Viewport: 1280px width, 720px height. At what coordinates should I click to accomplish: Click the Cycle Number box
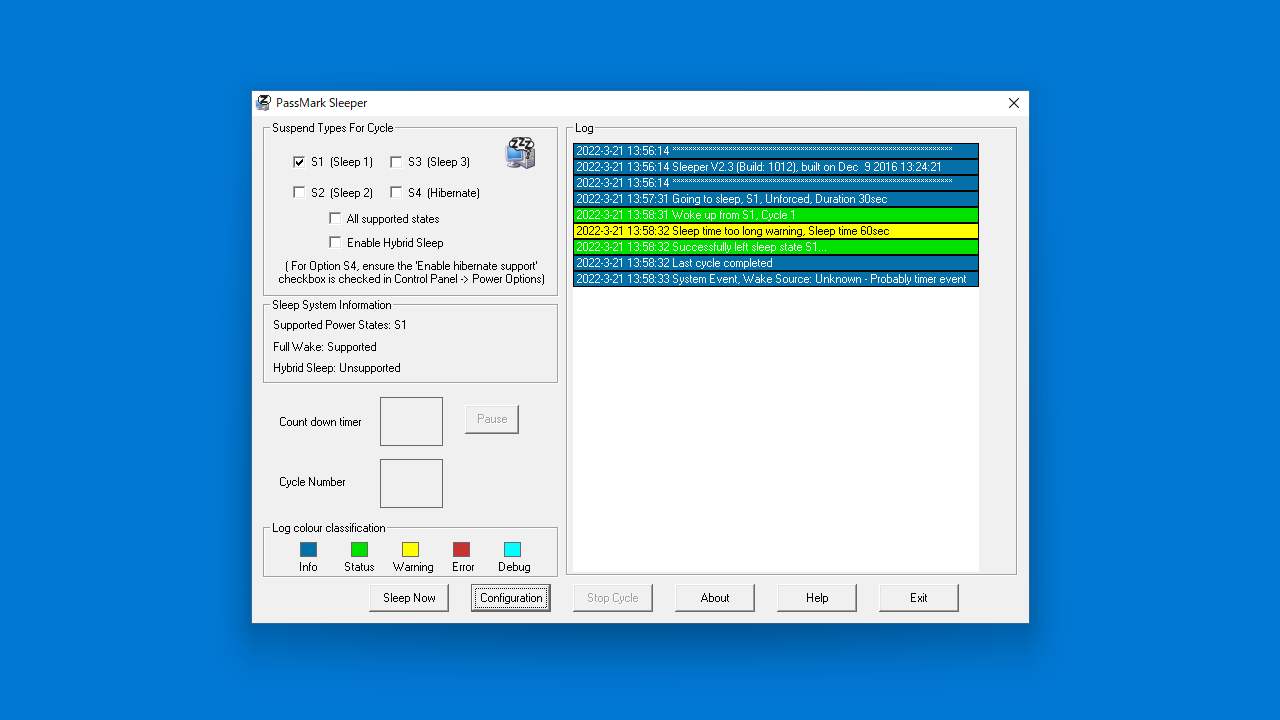pos(411,483)
